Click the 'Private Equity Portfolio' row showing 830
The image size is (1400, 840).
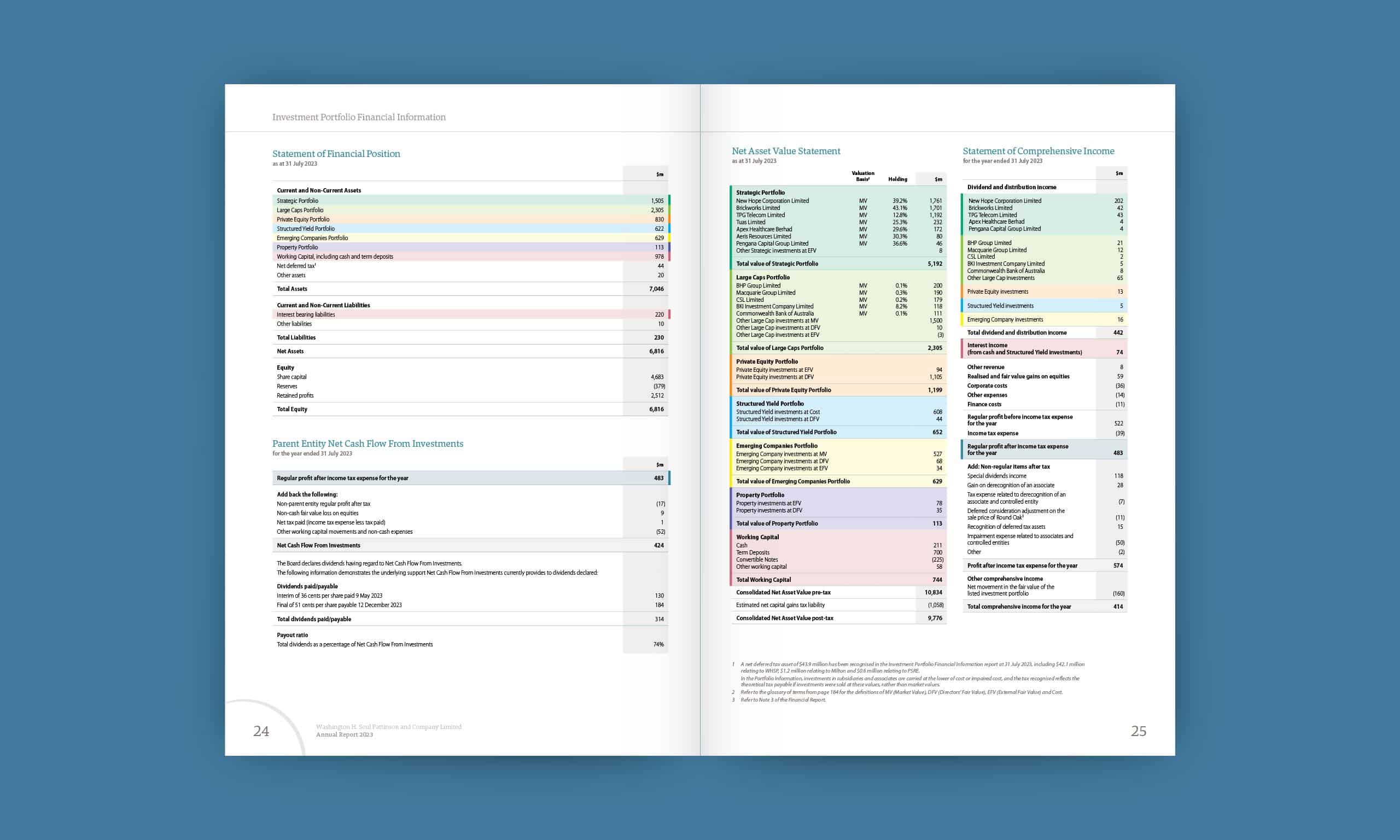(471, 219)
